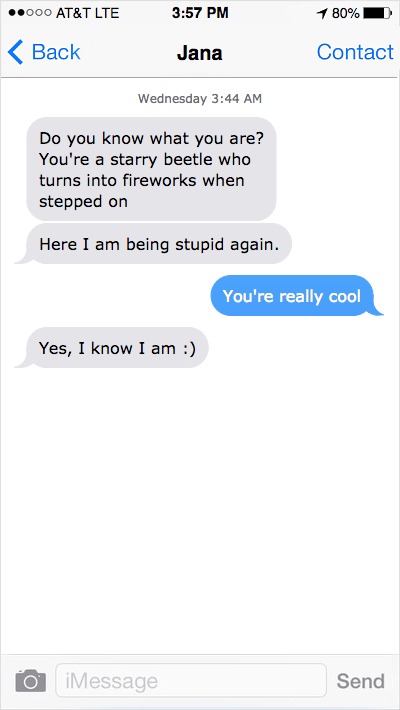Tap the battery icon in status bar

[x=377, y=14]
